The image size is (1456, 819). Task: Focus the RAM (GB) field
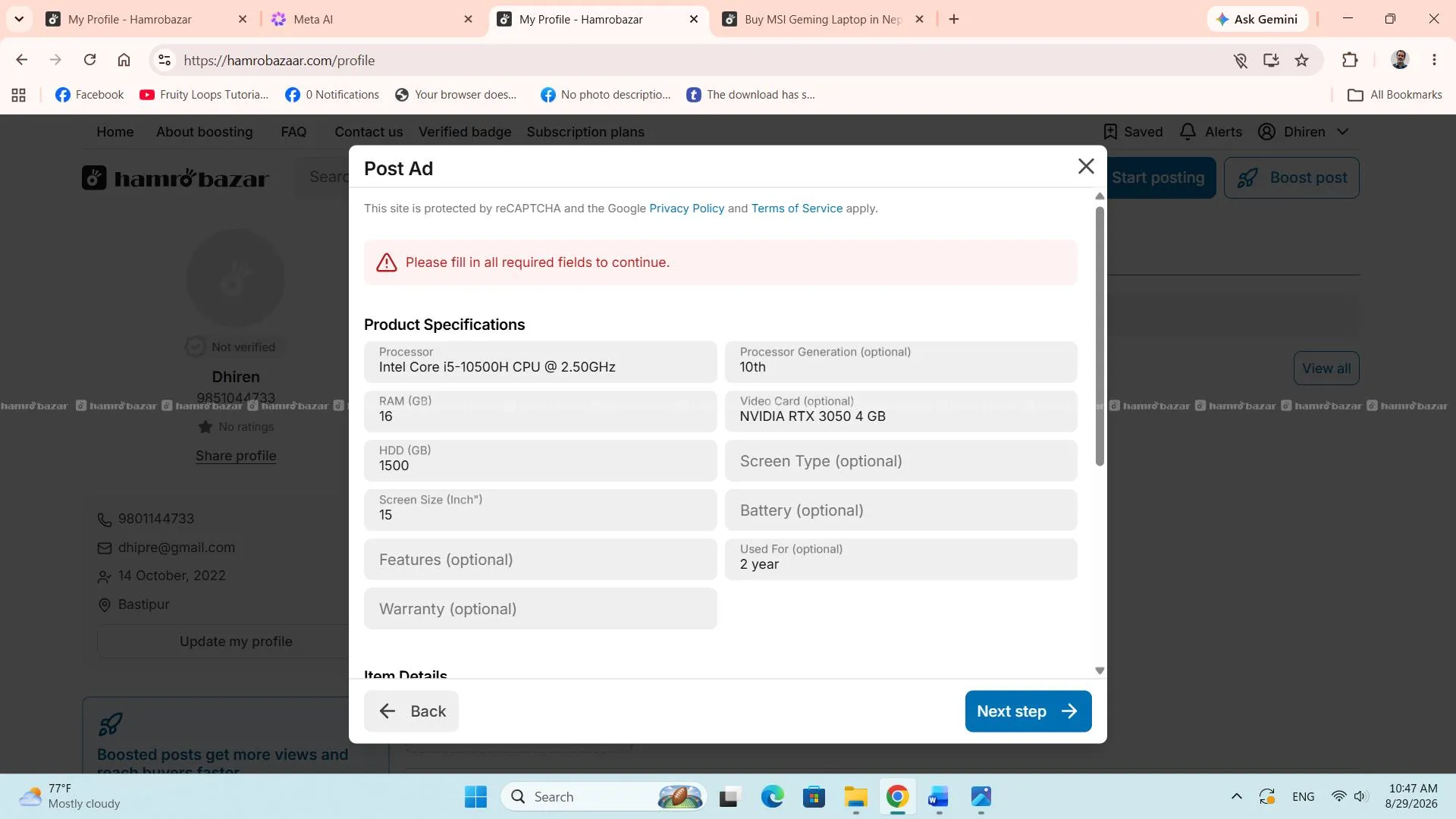point(540,411)
